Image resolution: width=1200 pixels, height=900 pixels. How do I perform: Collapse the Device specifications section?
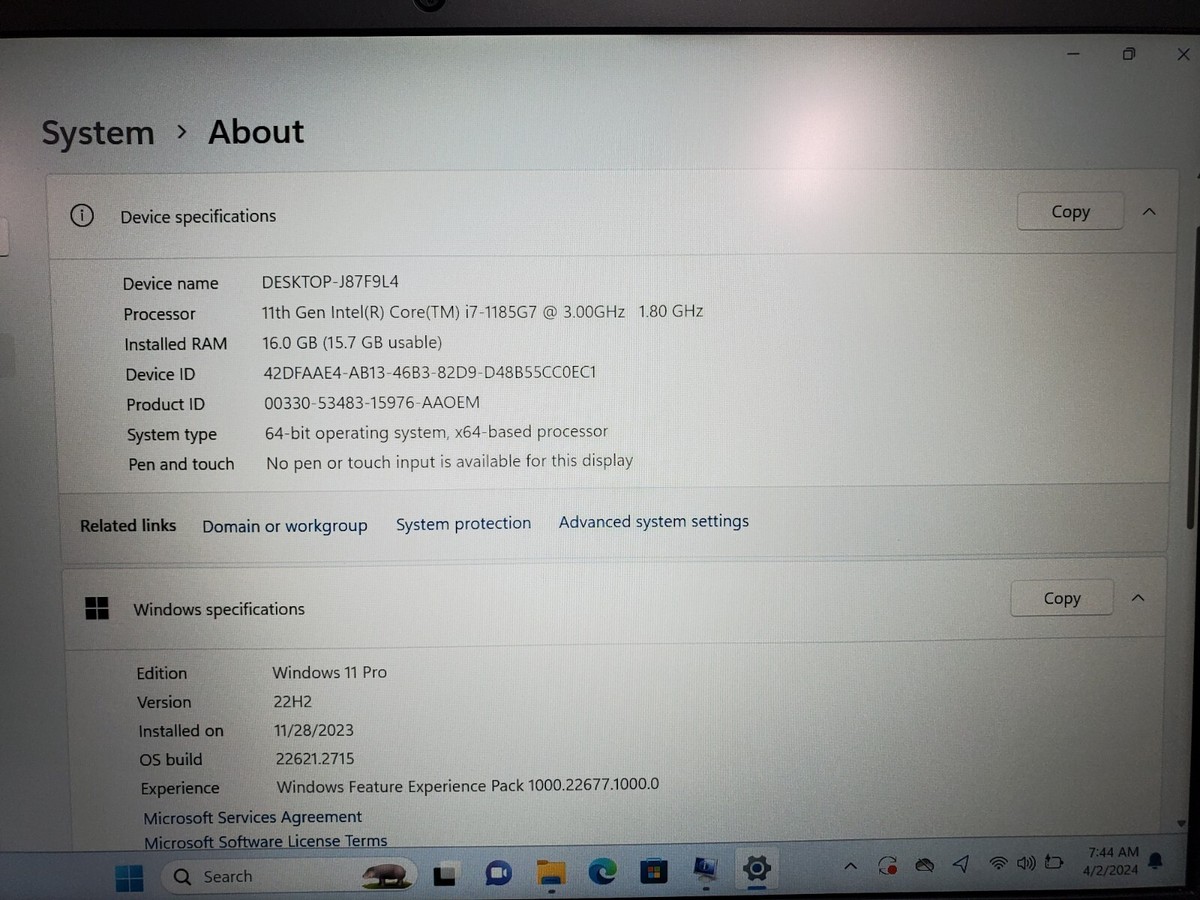tap(1149, 212)
